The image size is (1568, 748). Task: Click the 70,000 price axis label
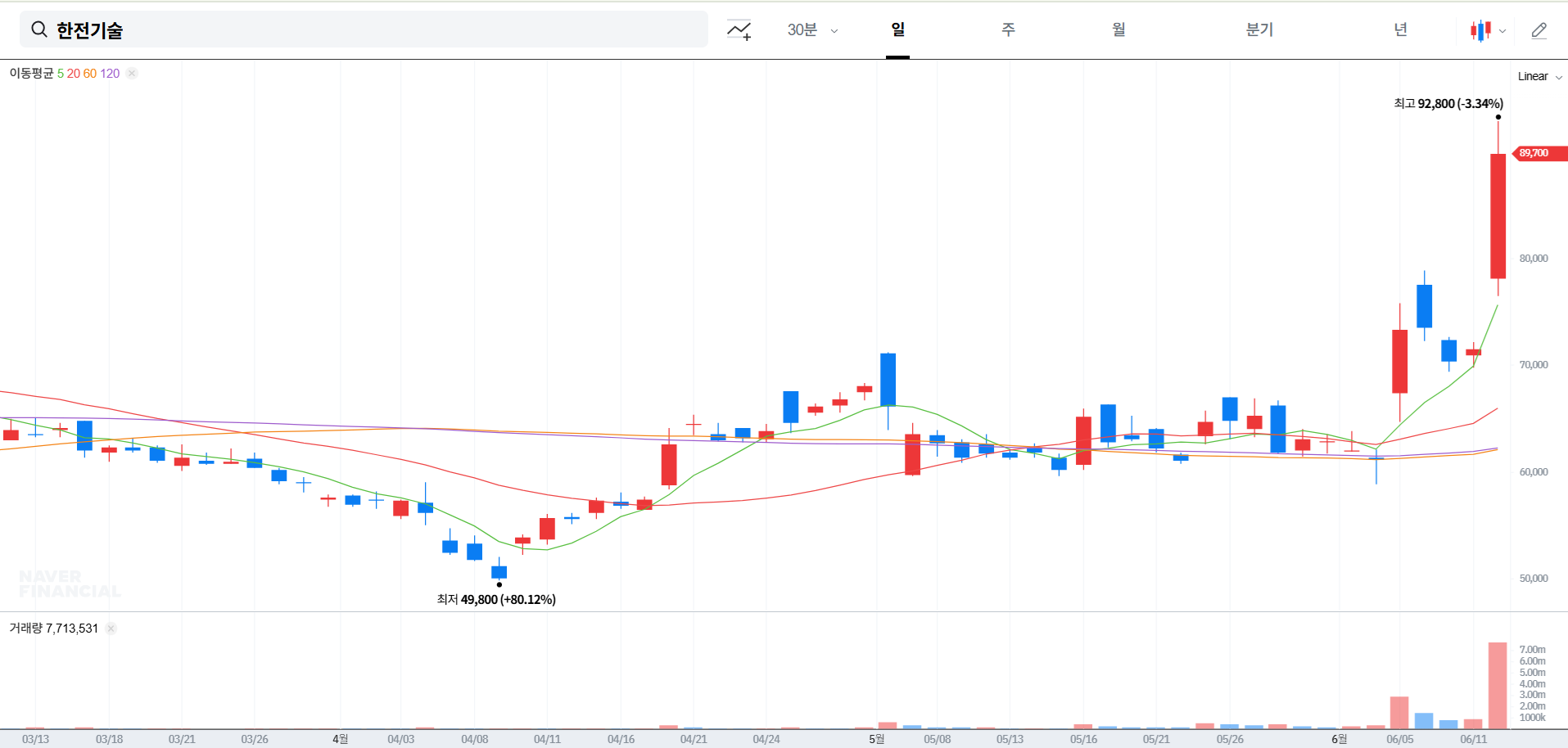point(1534,365)
